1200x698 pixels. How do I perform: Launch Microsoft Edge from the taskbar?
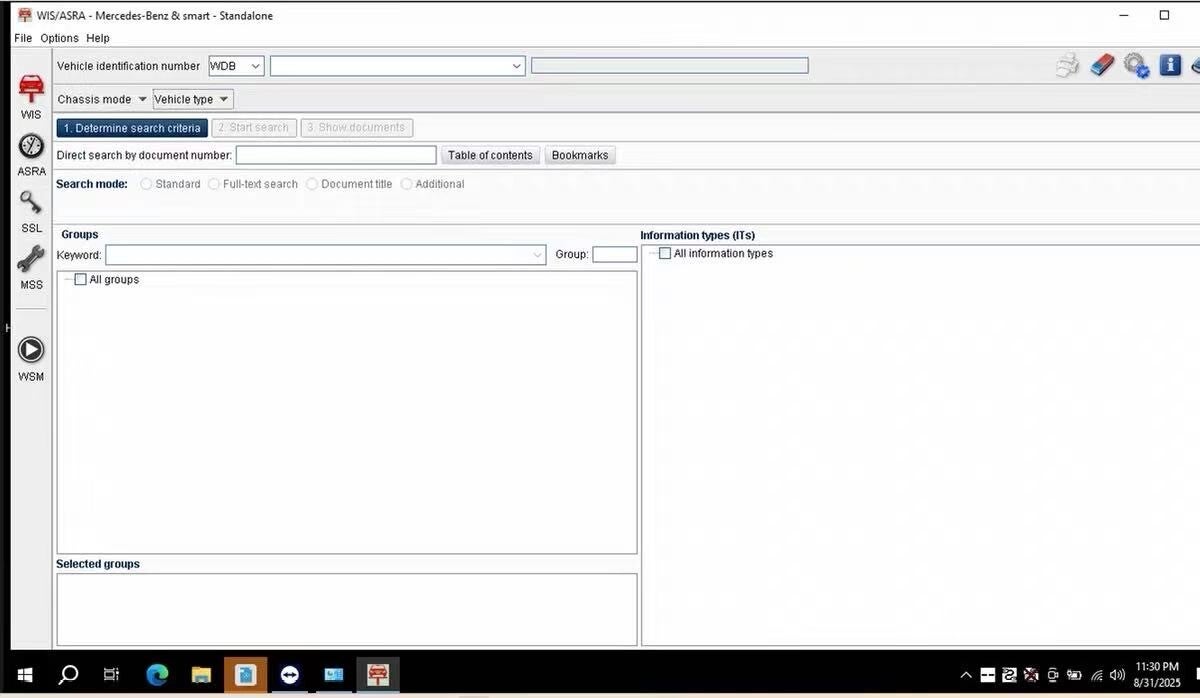157,675
